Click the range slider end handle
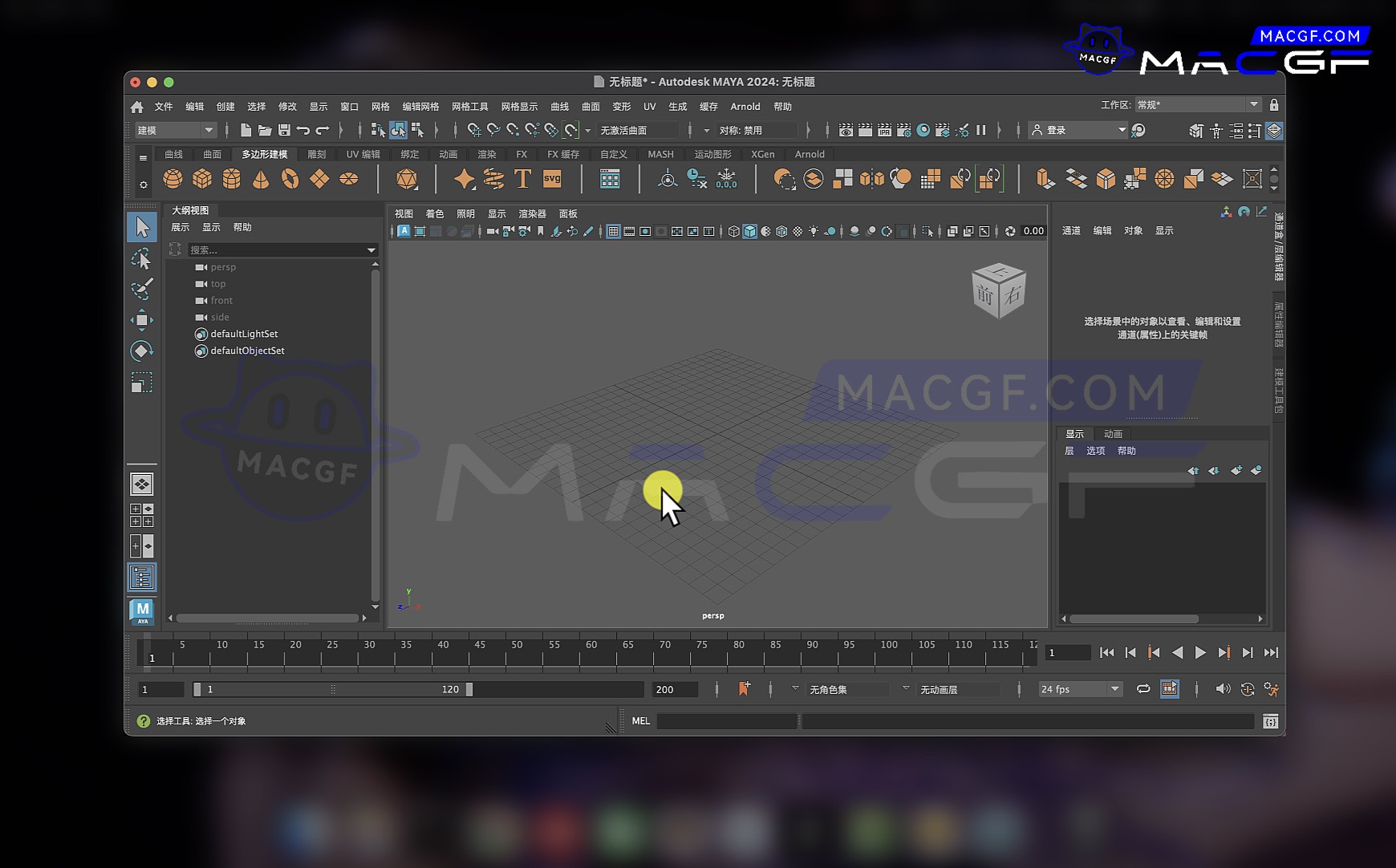Viewport: 1396px width, 868px height. (x=469, y=689)
